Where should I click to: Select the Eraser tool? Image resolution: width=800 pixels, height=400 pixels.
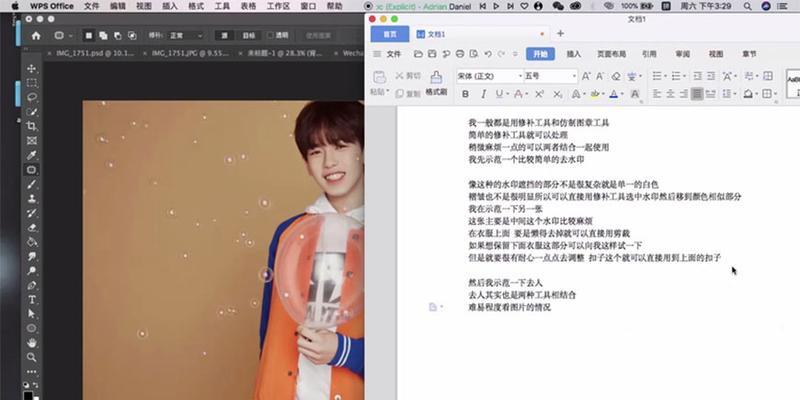pyautogui.click(x=32, y=228)
